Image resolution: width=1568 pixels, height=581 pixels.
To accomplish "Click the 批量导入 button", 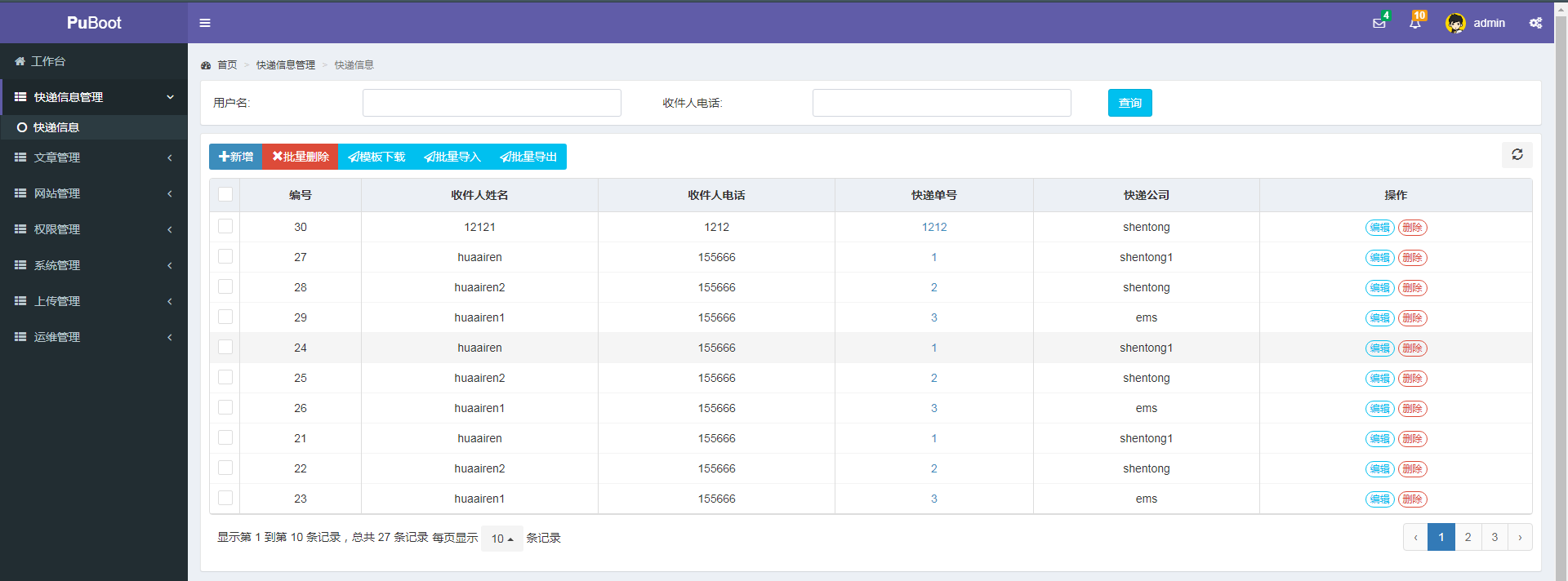I will point(452,157).
